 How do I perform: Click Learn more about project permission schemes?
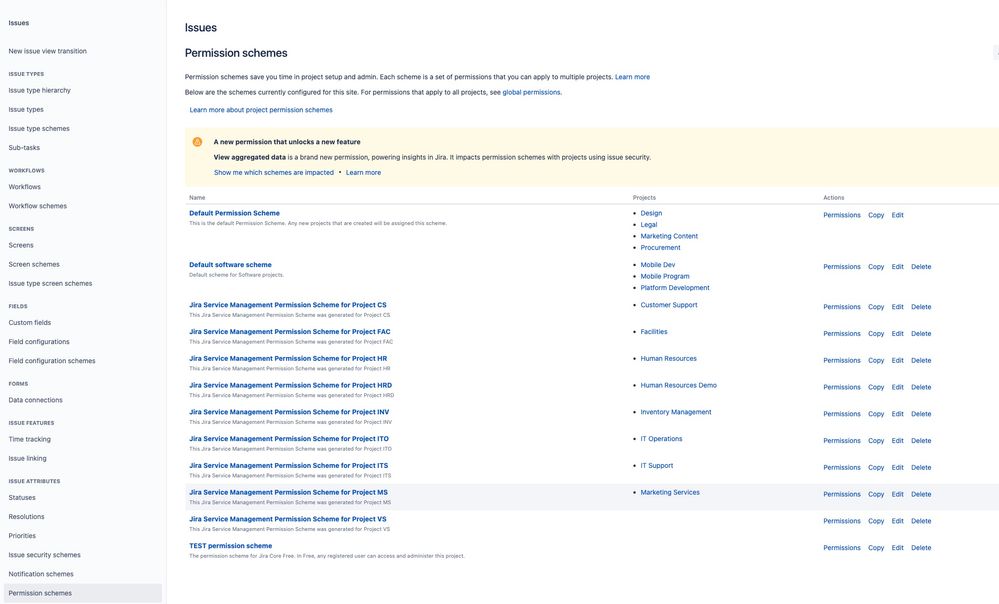[261, 110]
